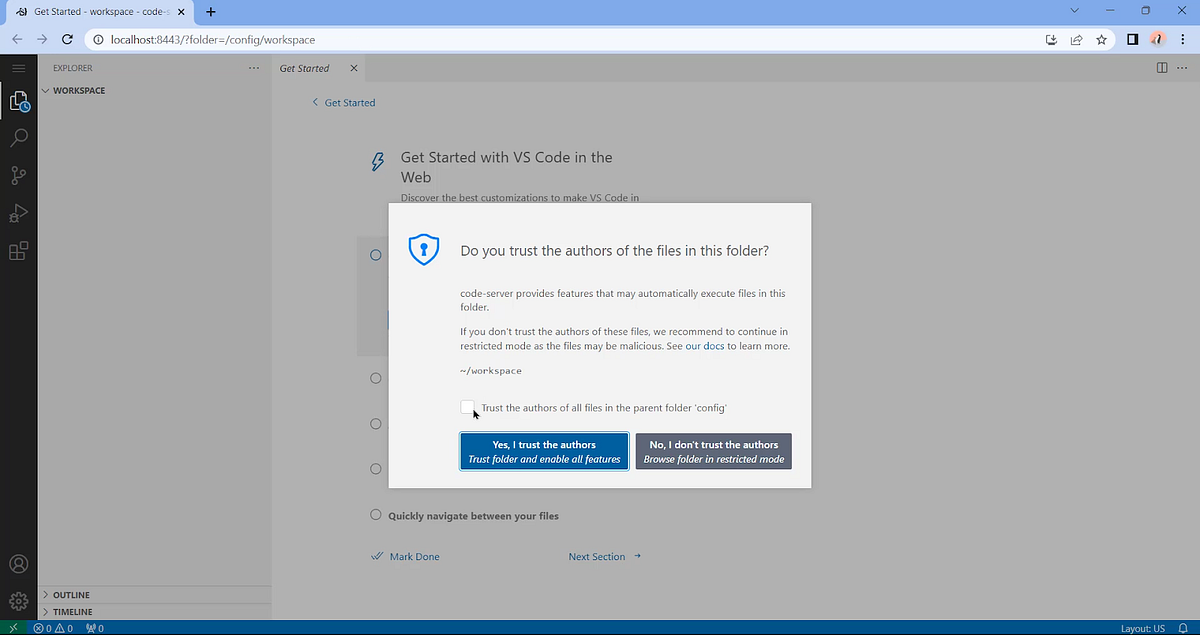This screenshot has width=1200, height=635.
Task: Click 'Layout: US' in the status bar
Action: [1142, 628]
